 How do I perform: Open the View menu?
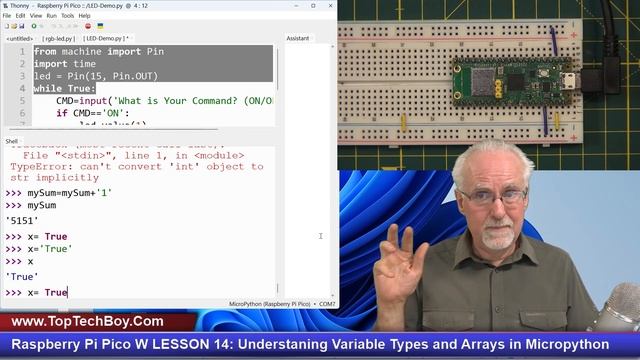point(36,16)
